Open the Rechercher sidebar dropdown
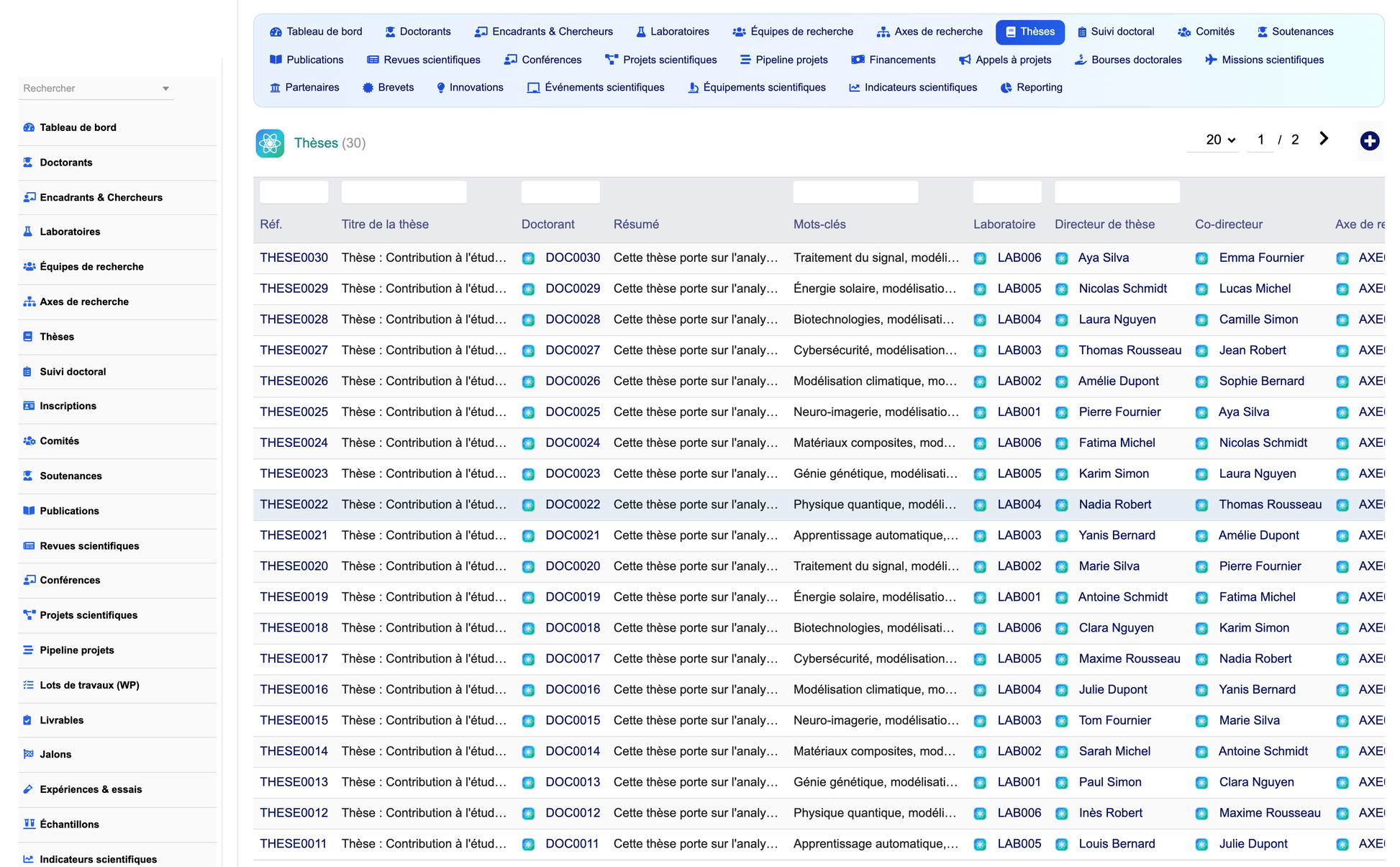This screenshot has width=1400, height=867. (x=96, y=88)
